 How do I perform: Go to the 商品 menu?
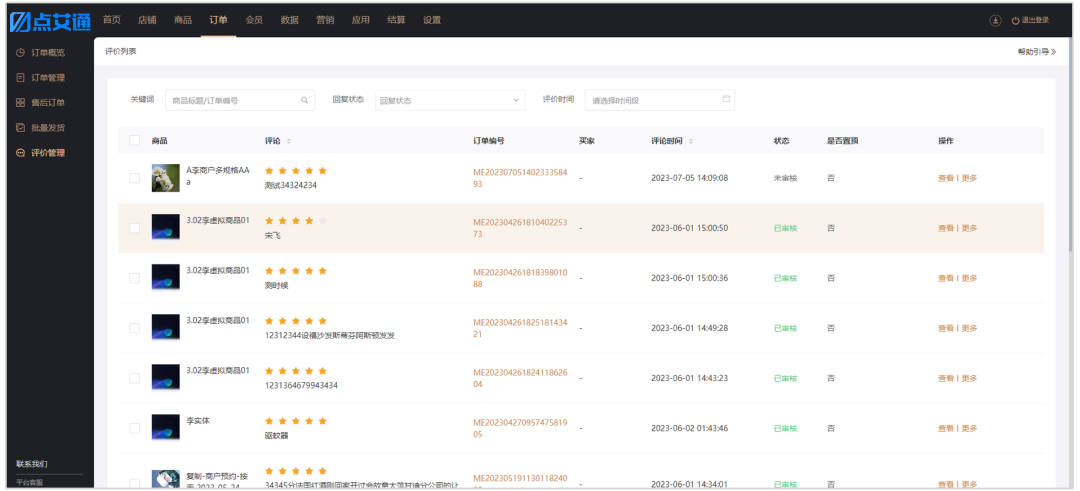[x=183, y=20]
